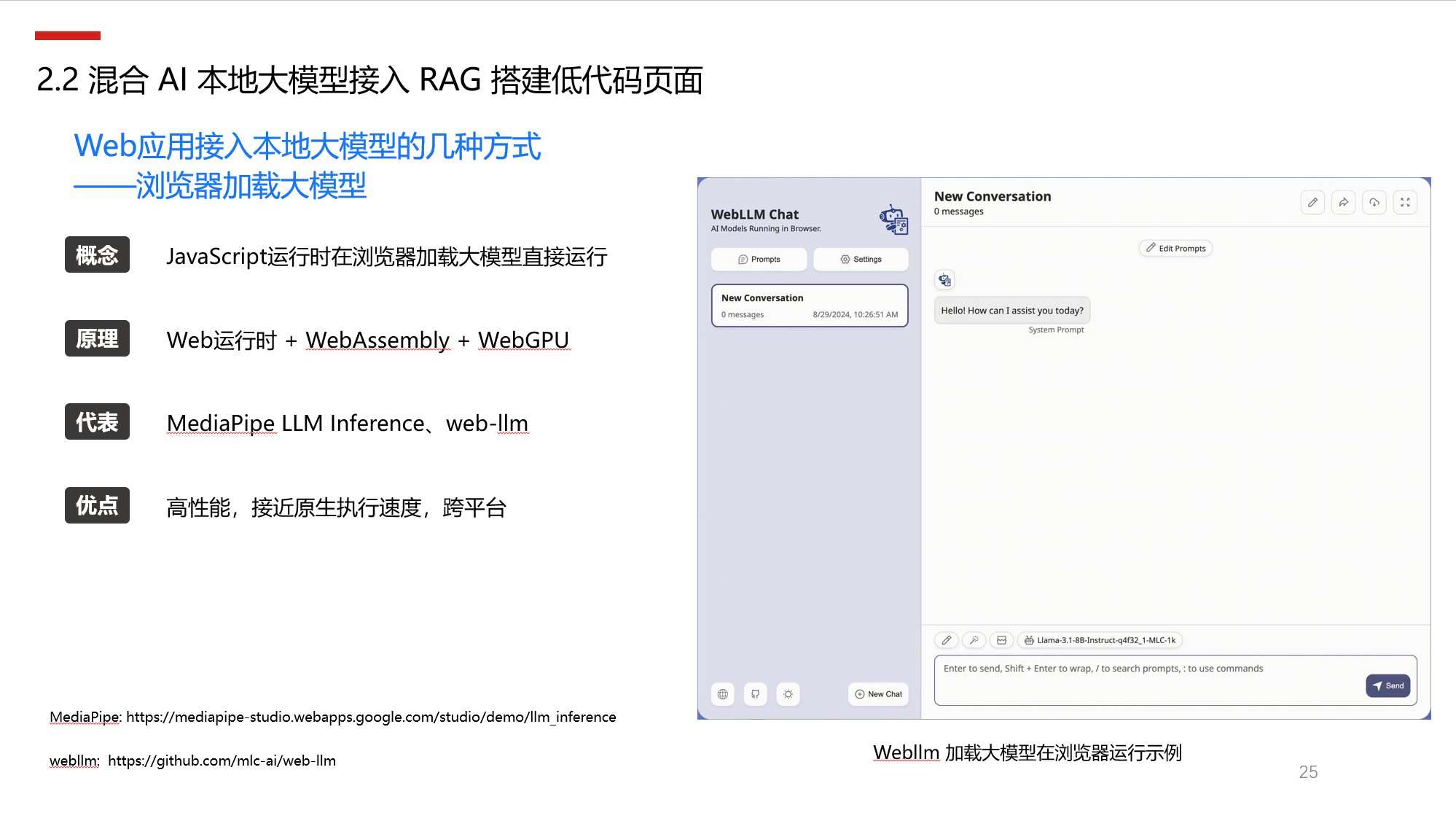1456x821 pixels.
Task: Start a New Chat
Action: (x=879, y=694)
